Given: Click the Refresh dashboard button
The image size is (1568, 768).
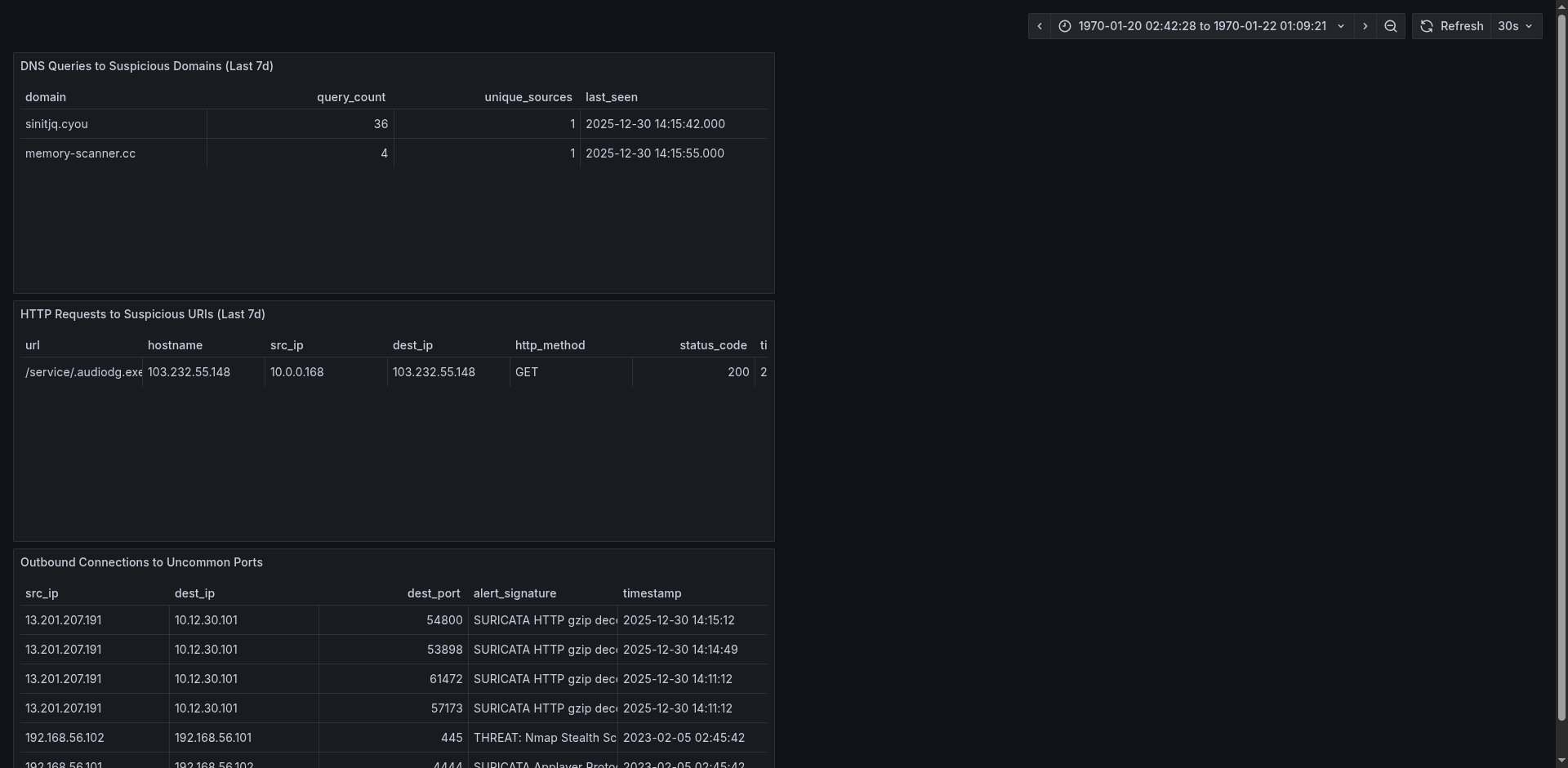Looking at the screenshot, I should (x=1452, y=26).
